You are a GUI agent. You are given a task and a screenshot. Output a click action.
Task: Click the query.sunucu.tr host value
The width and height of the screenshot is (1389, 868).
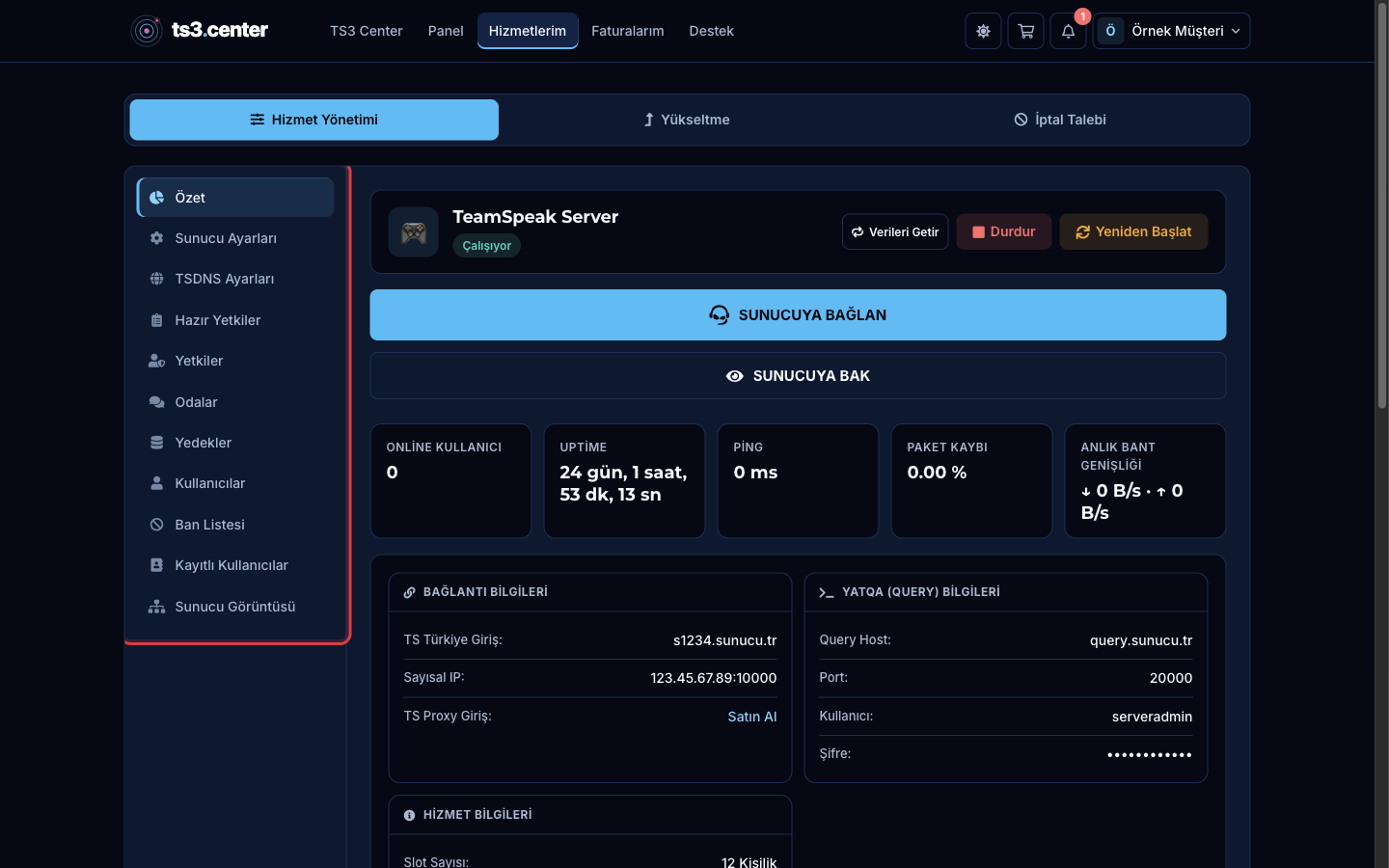1141,640
